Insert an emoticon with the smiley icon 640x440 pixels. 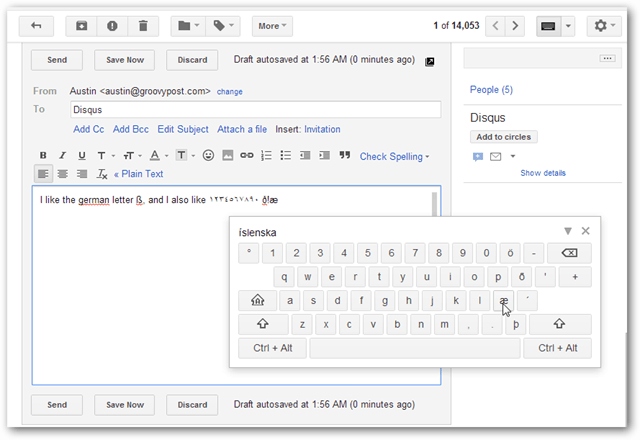[x=208, y=156]
